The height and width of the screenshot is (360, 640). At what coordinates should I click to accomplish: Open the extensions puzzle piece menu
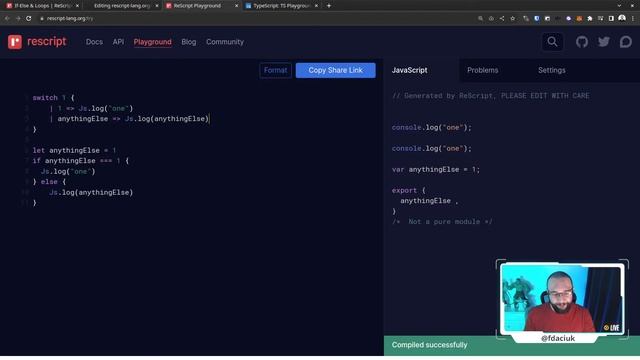[590, 18]
